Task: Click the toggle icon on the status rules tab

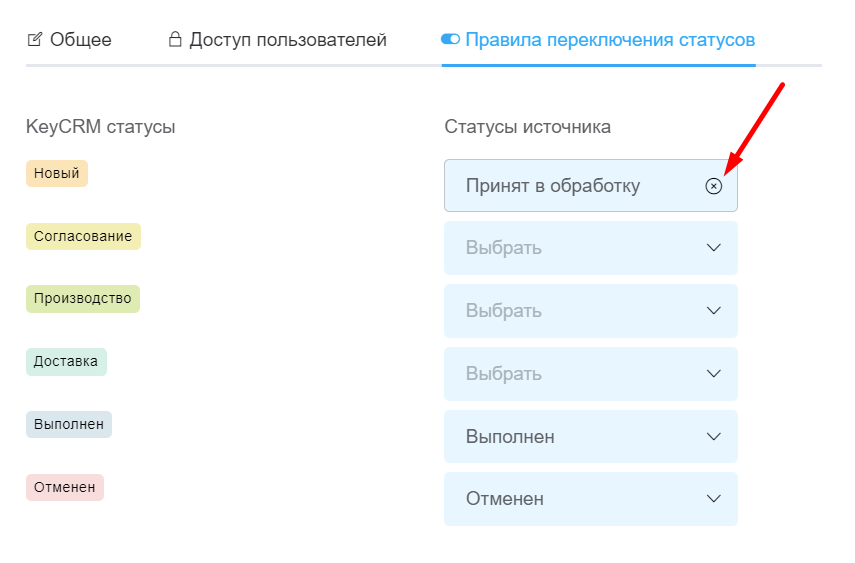Action: click(450, 40)
